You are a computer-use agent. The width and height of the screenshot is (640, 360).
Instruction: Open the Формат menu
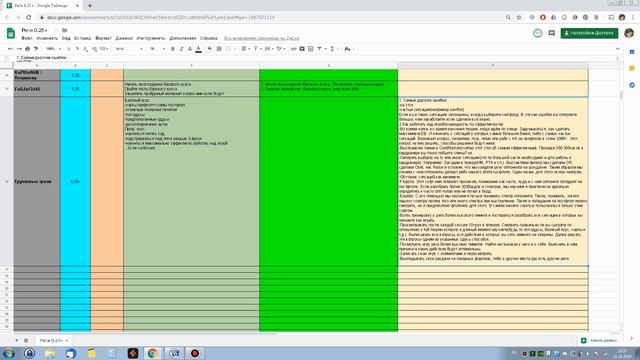coord(103,38)
